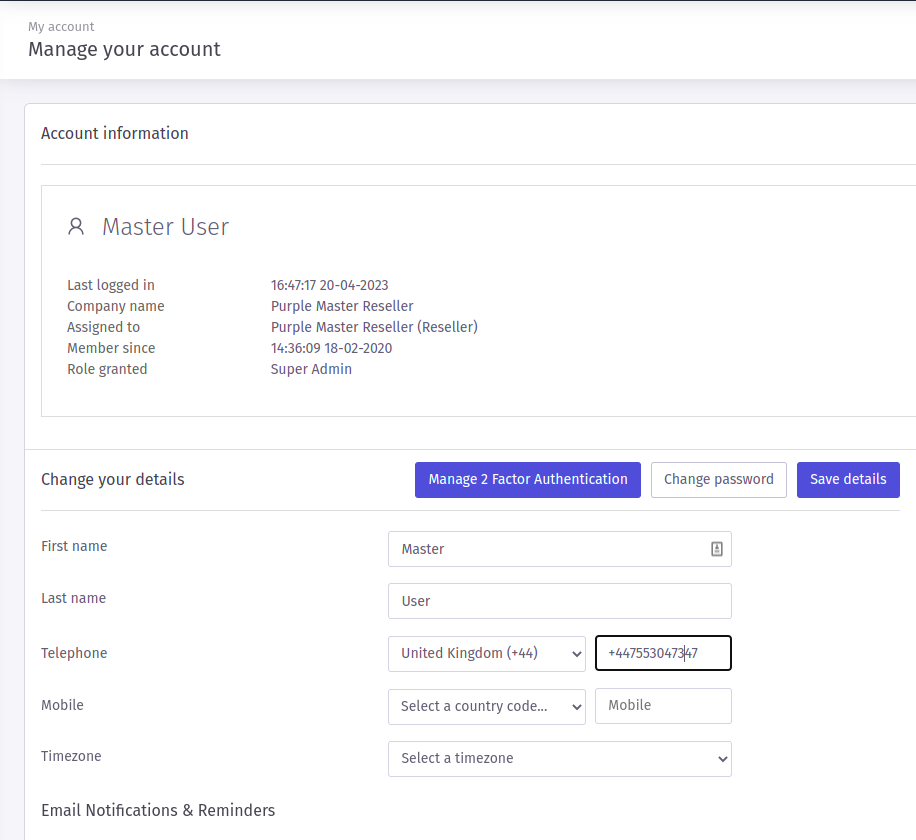The width and height of the screenshot is (916, 840).
Task: Open the Select a timezone dropdown
Action: point(560,759)
